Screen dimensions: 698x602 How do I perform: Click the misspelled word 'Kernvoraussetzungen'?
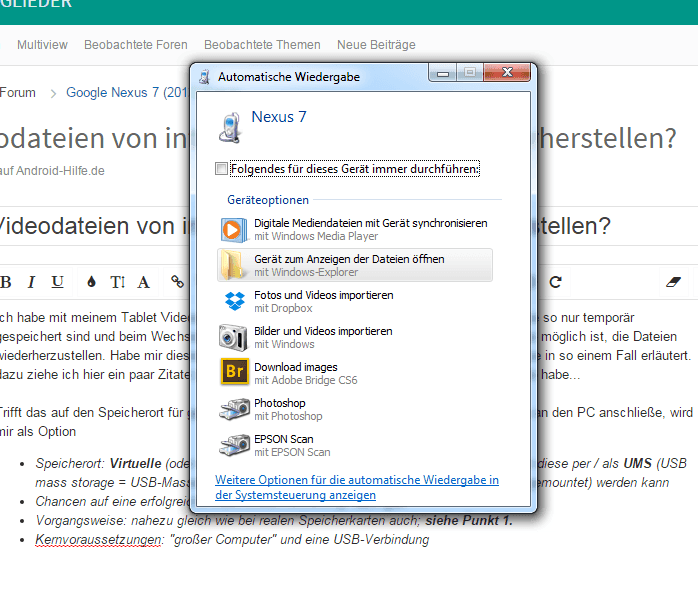pos(98,540)
